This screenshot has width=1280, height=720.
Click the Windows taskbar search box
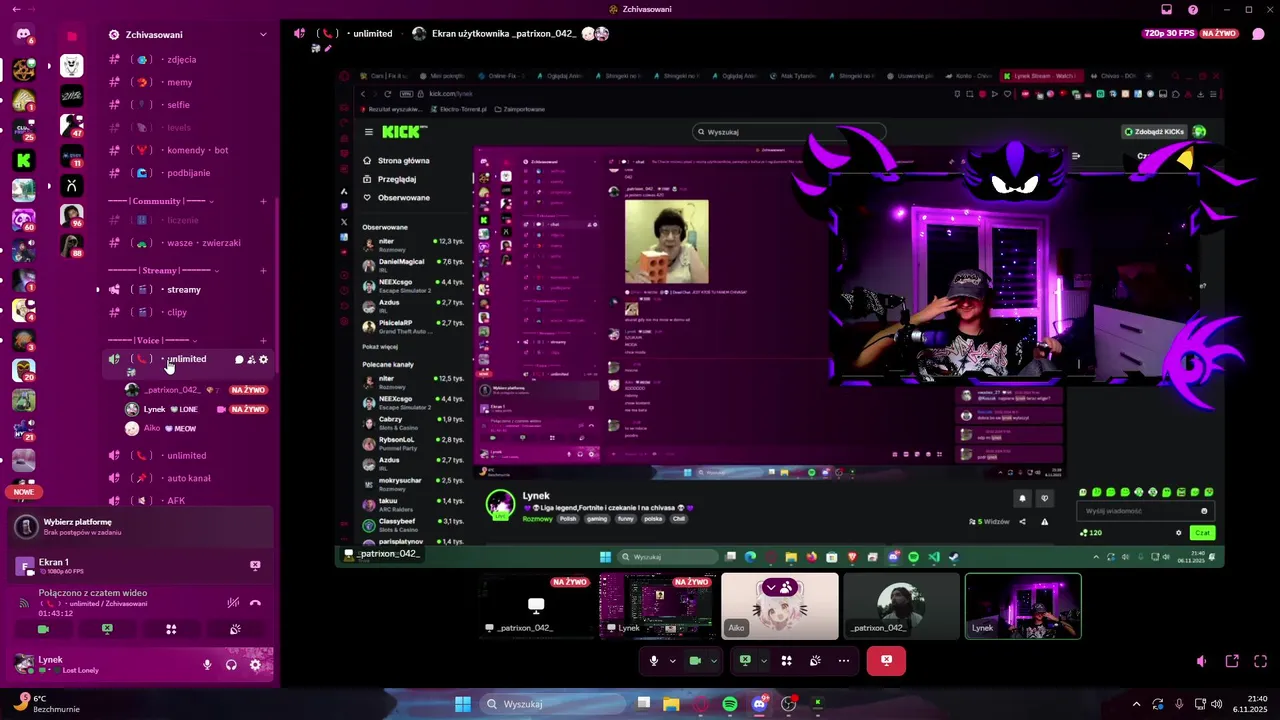tap(553, 704)
